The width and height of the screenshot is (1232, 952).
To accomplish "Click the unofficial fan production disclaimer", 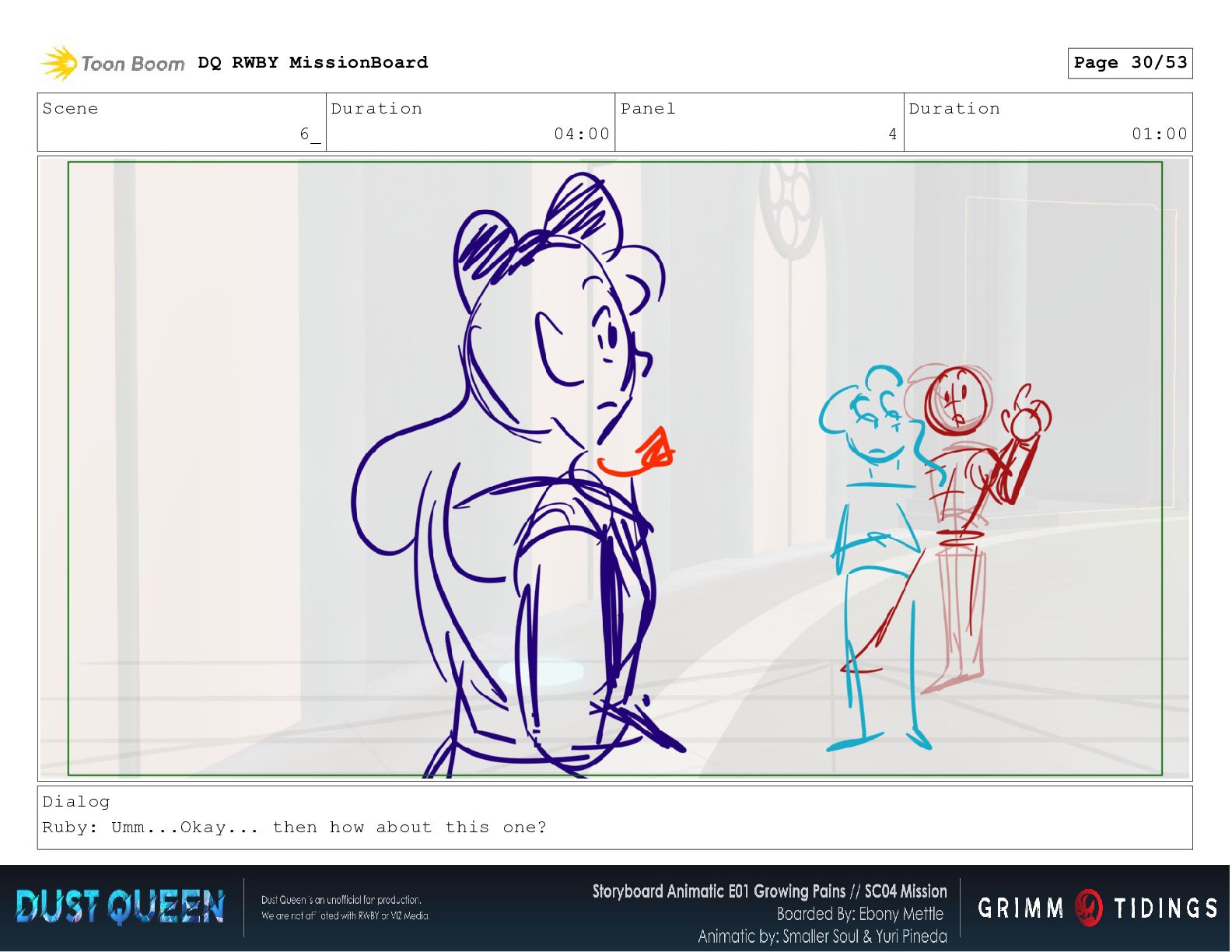I will [x=345, y=908].
